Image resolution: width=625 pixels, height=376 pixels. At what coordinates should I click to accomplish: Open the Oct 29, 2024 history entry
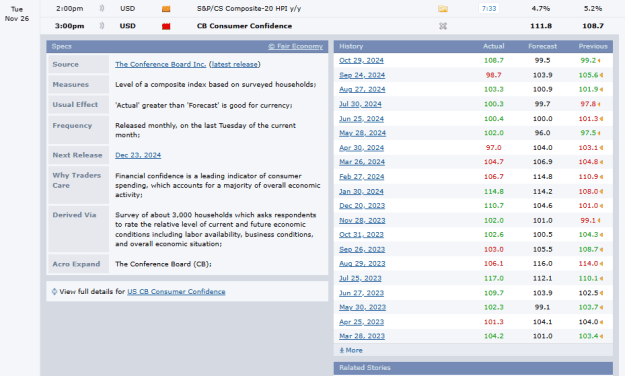[x=361, y=61]
